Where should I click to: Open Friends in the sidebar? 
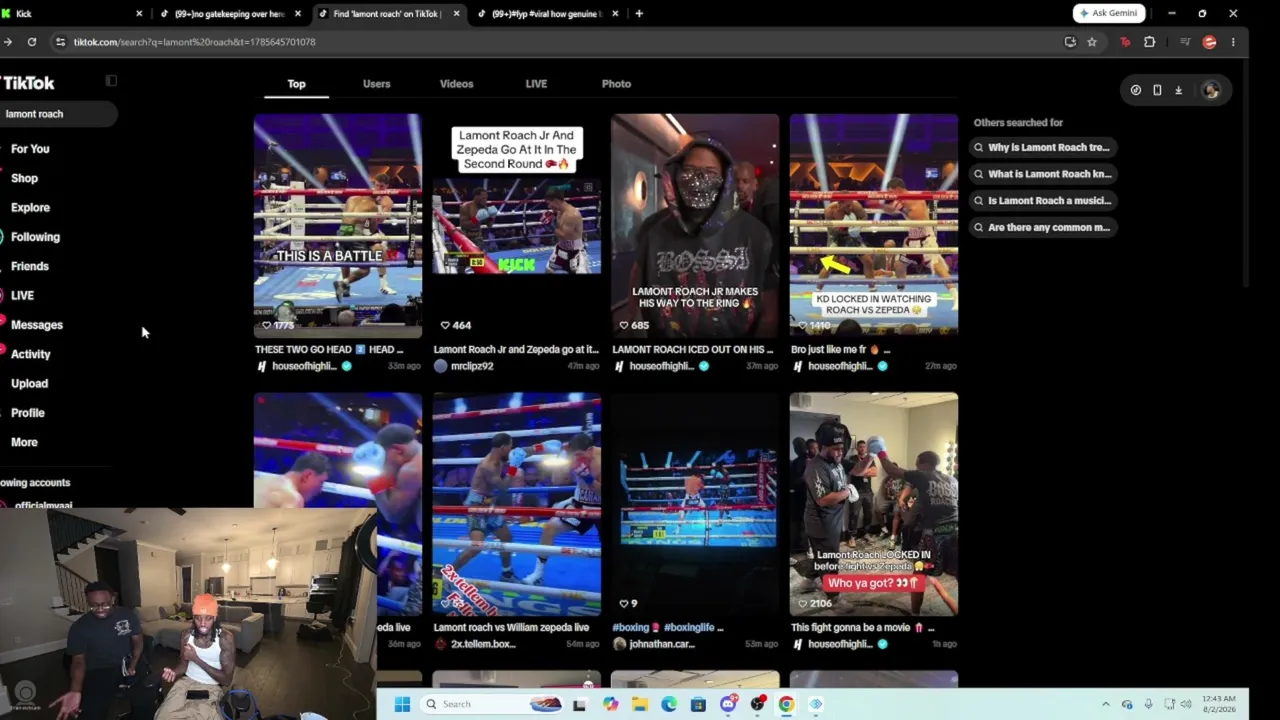coord(29,266)
